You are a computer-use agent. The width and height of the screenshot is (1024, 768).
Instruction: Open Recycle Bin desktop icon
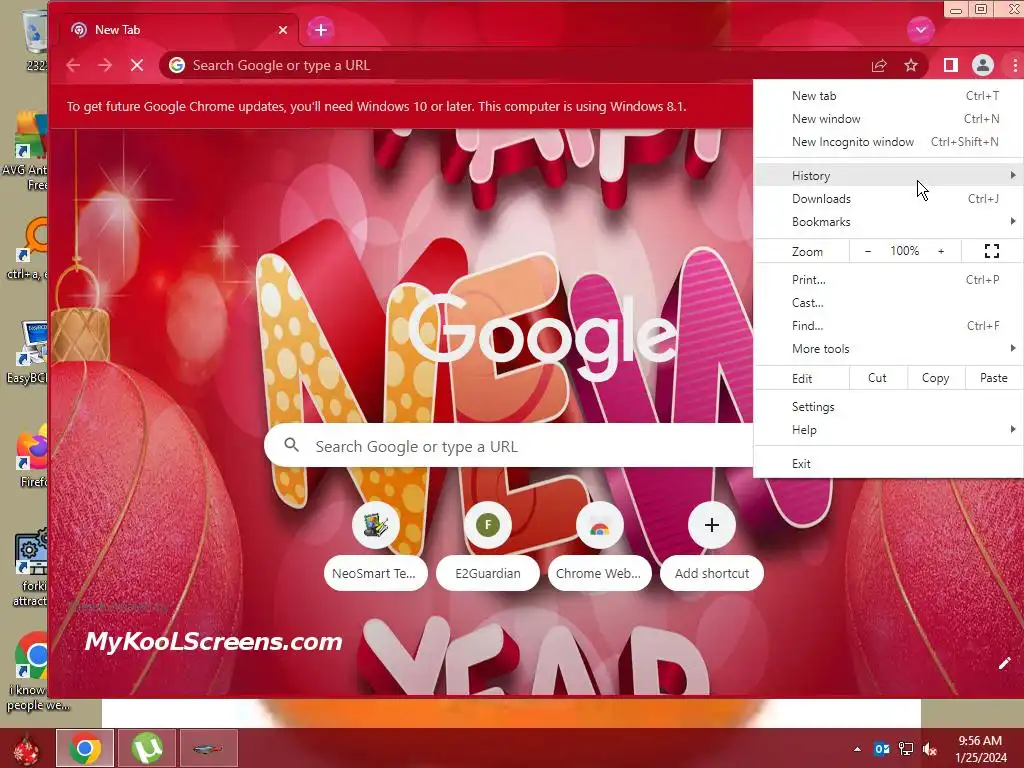pos(34,39)
